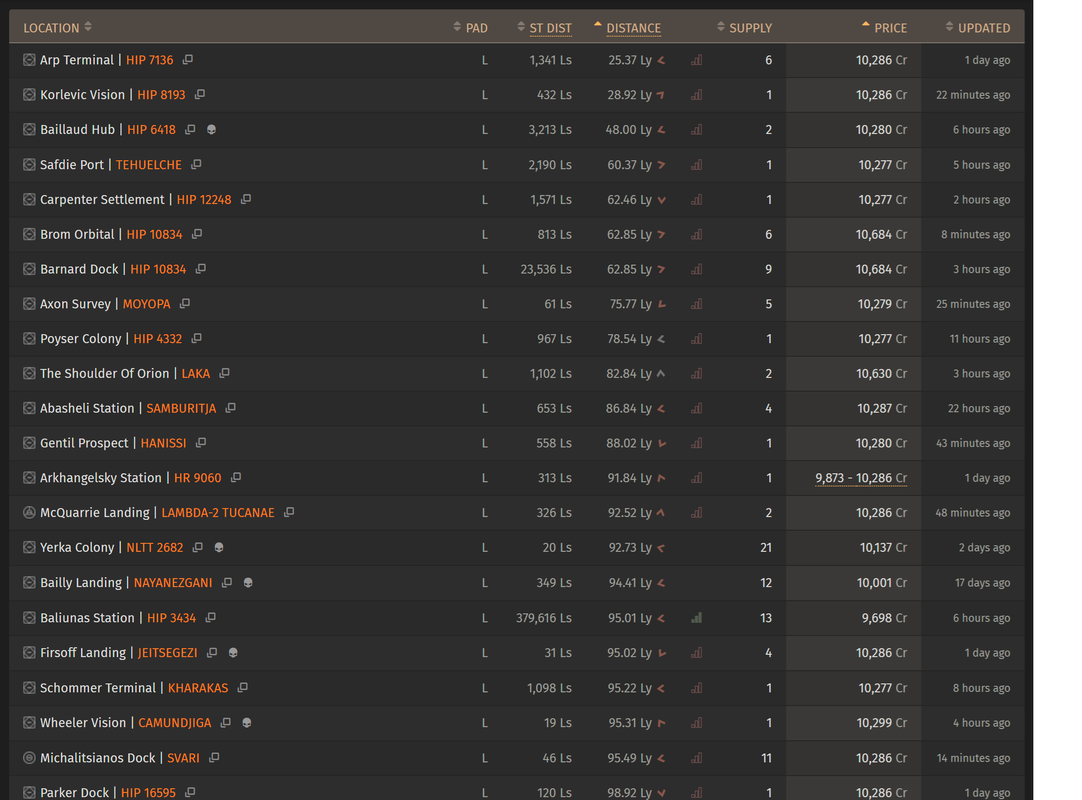The height and width of the screenshot is (800, 1082).
Task: Open Arp Terminal station link
Action: tap(77, 60)
